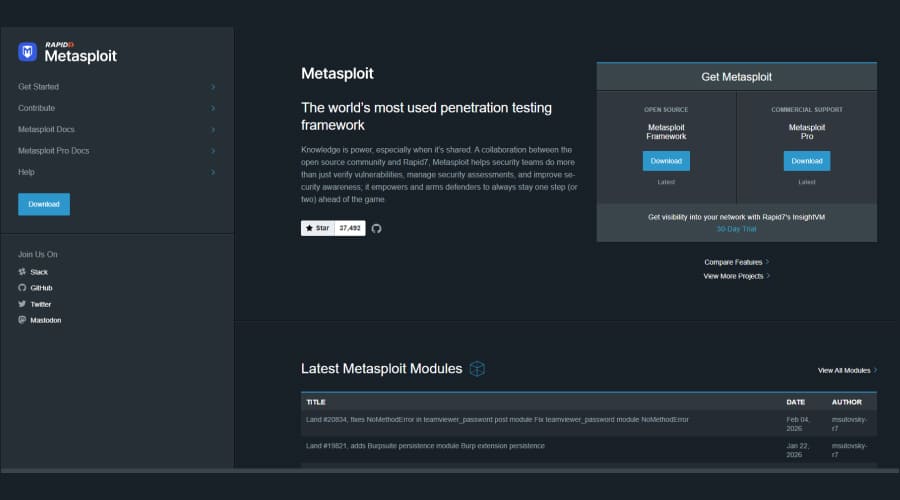Click the Latest Metasploit Modules heading

point(382,369)
